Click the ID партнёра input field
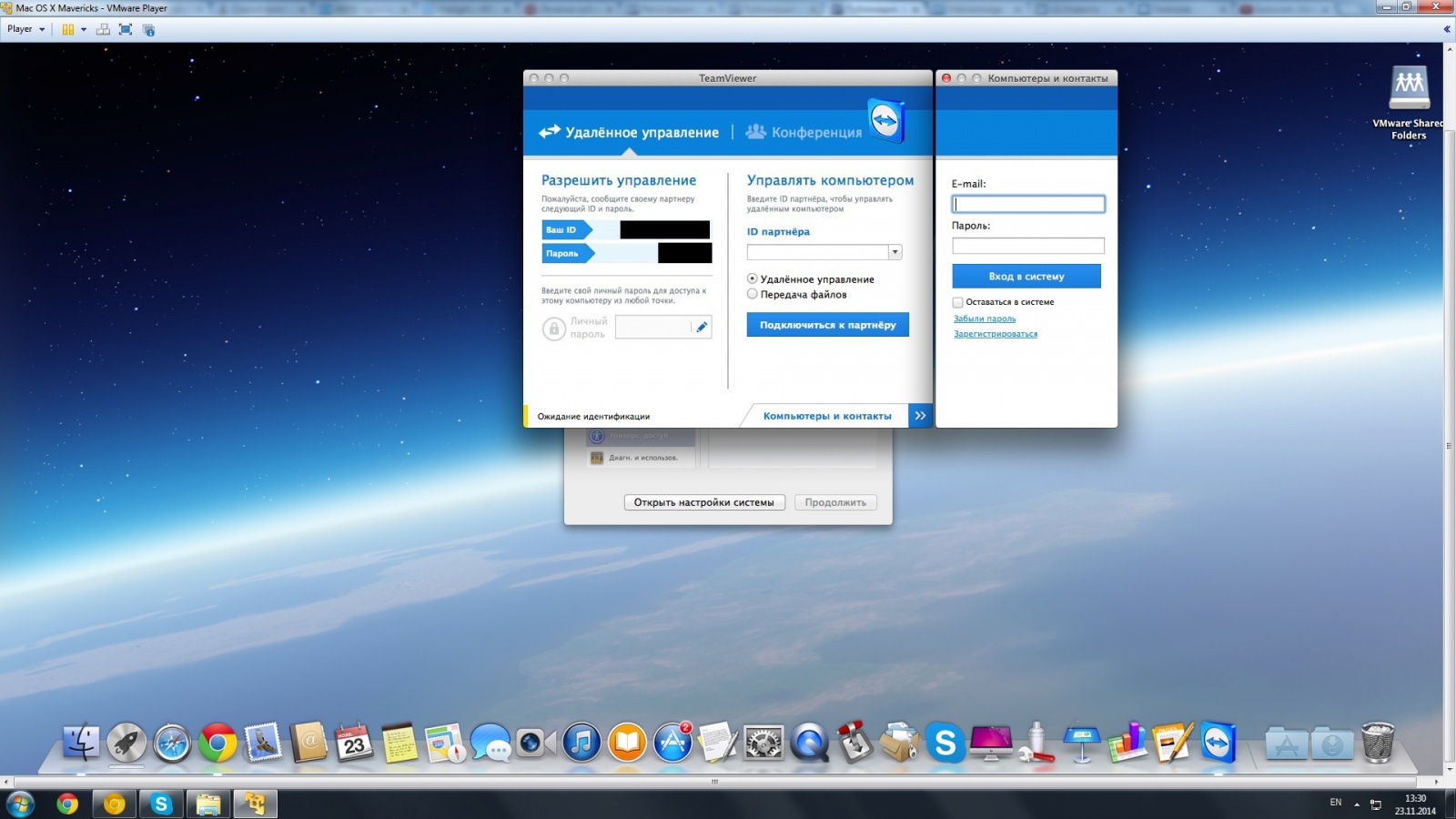1456x819 pixels. point(818,252)
